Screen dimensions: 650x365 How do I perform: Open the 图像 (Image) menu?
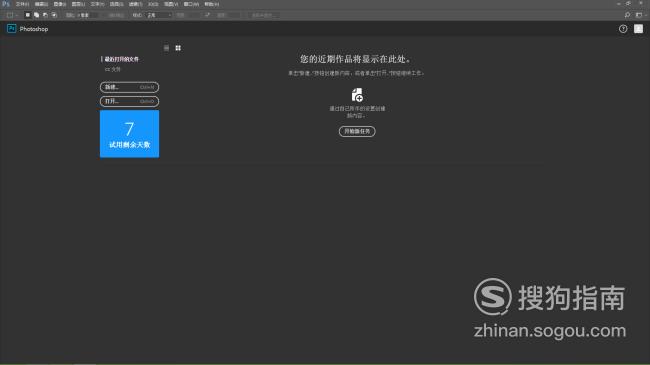pyautogui.click(x=60, y=4)
